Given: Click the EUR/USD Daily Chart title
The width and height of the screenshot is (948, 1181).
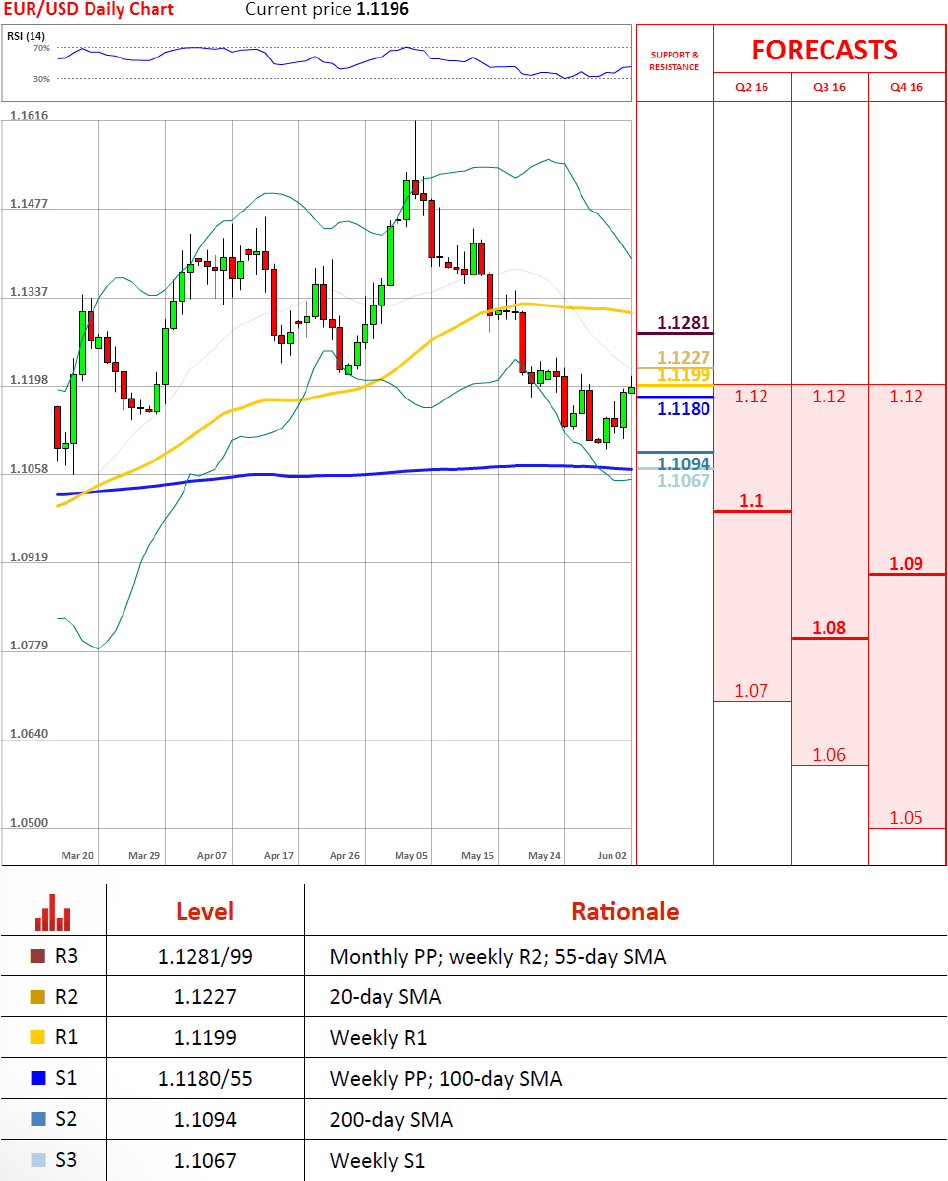Looking at the screenshot, I should tap(88, 10).
